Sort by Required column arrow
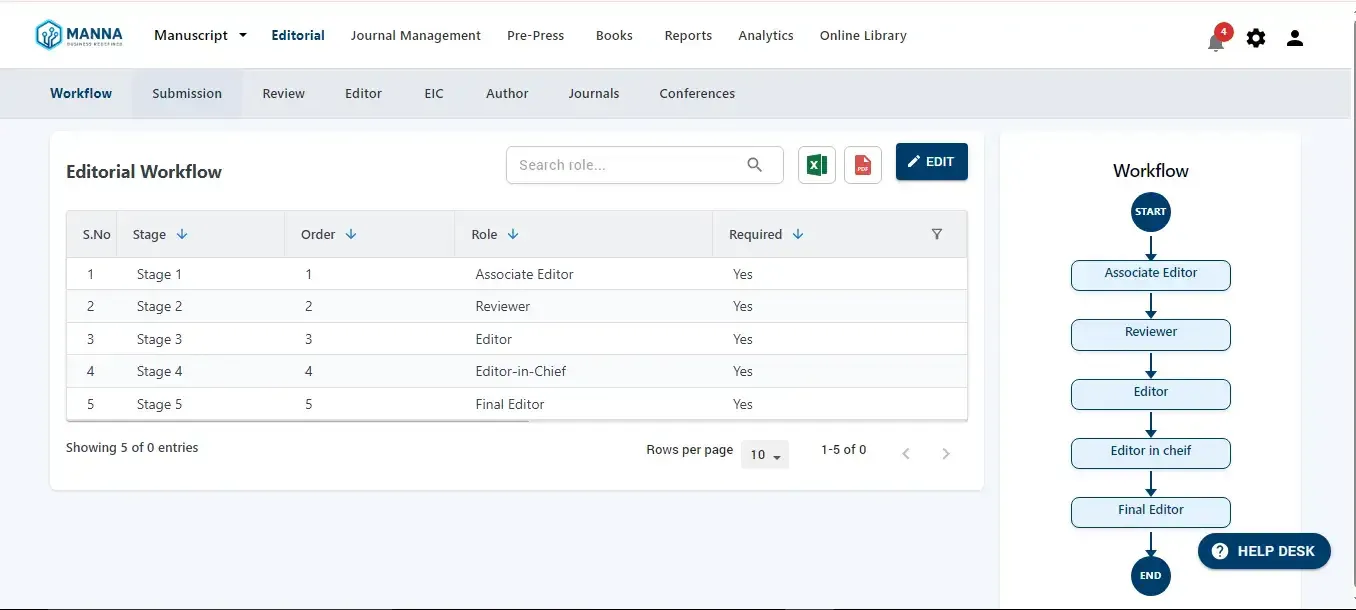 click(x=798, y=234)
